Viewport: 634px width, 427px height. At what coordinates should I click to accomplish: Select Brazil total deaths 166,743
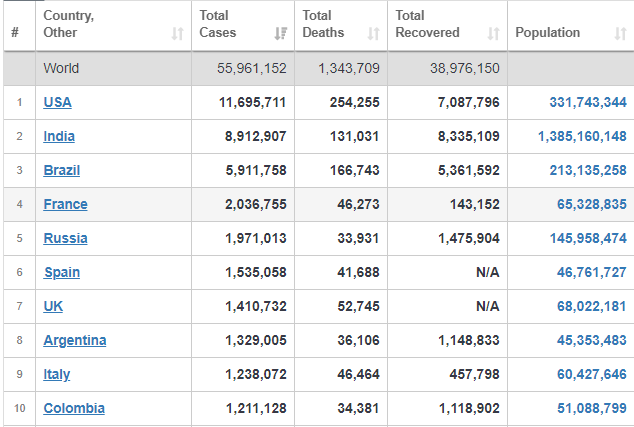click(x=355, y=170)
